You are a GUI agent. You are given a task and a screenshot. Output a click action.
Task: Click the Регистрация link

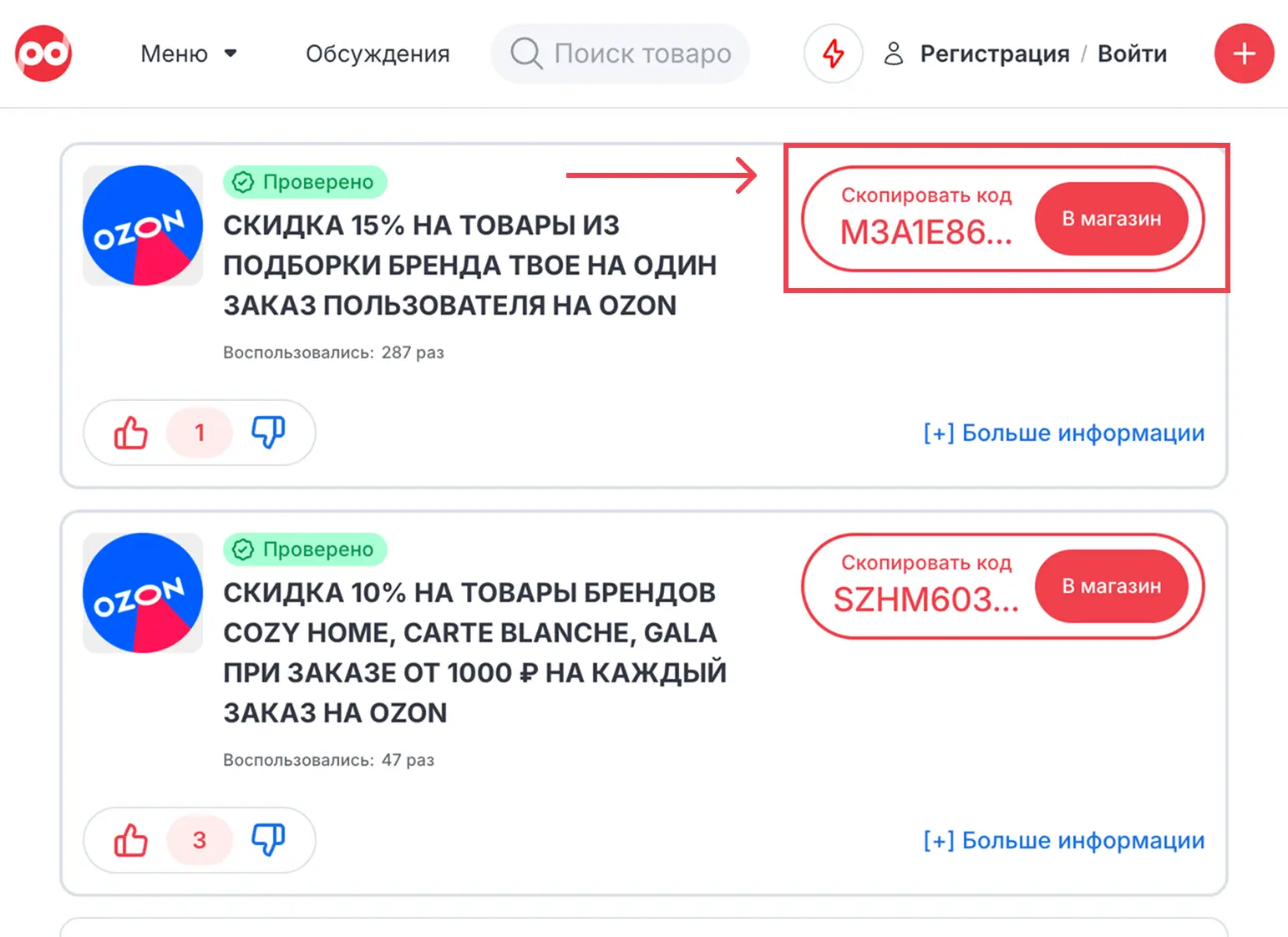click(994, 53)
